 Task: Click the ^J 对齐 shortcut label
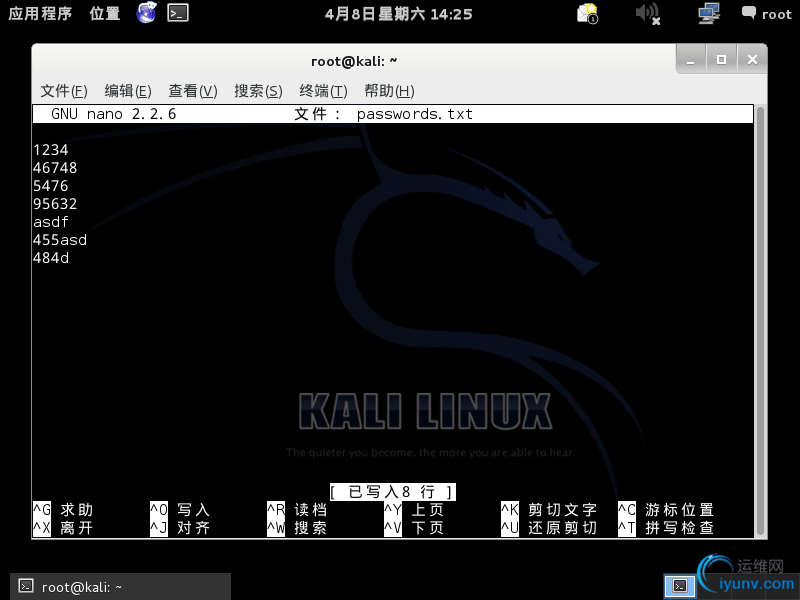coord(180,528)
